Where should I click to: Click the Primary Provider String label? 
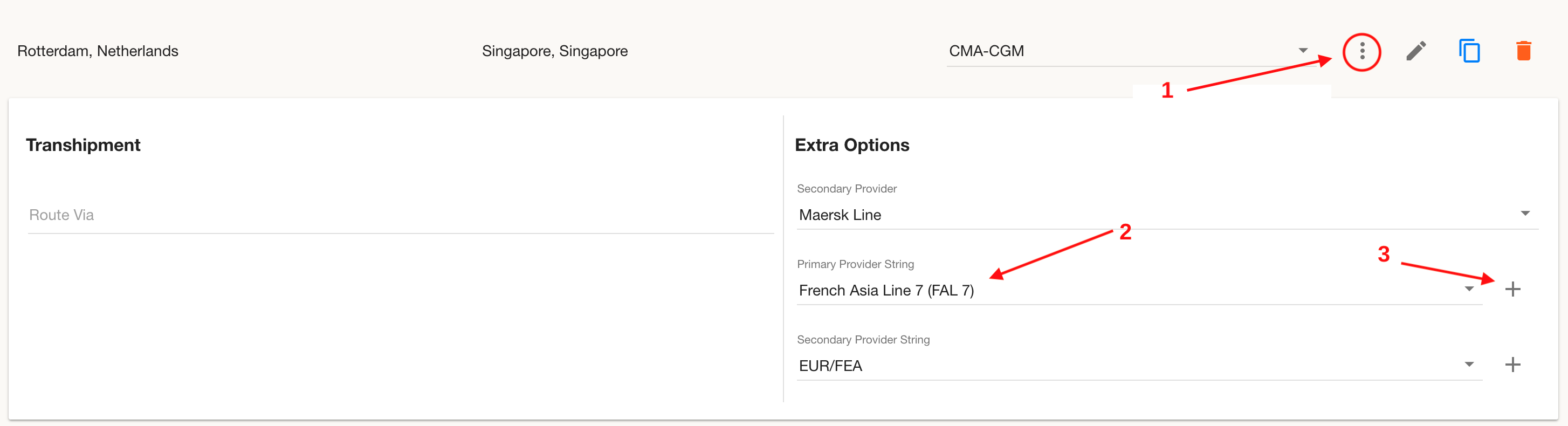[x=855, y=264]
